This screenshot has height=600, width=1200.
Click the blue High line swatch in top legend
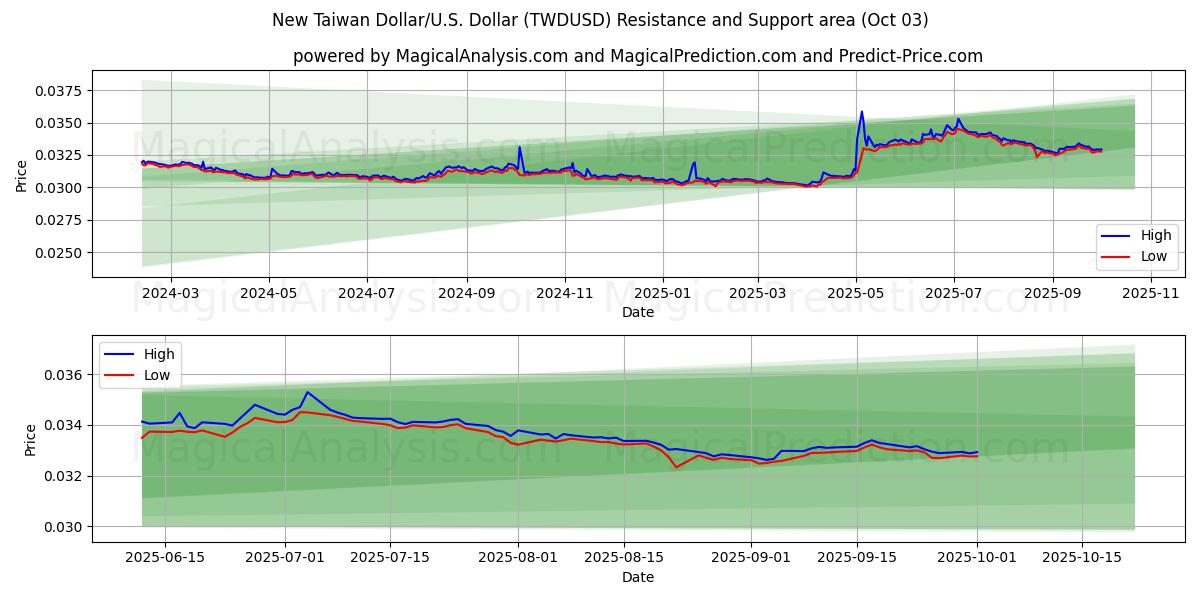[1116, 236]
